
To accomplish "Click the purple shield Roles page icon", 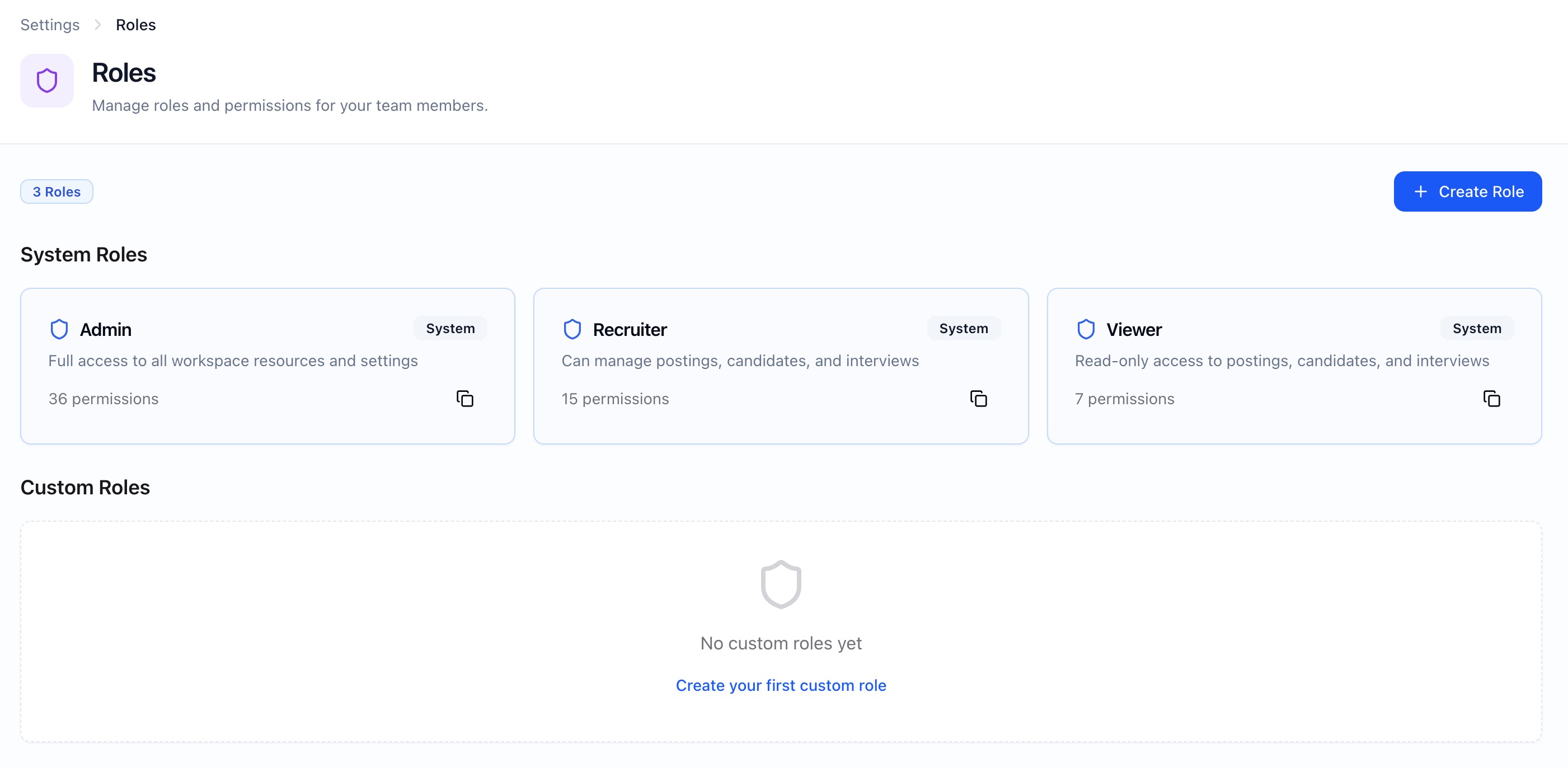I will [x=47, y=81].
